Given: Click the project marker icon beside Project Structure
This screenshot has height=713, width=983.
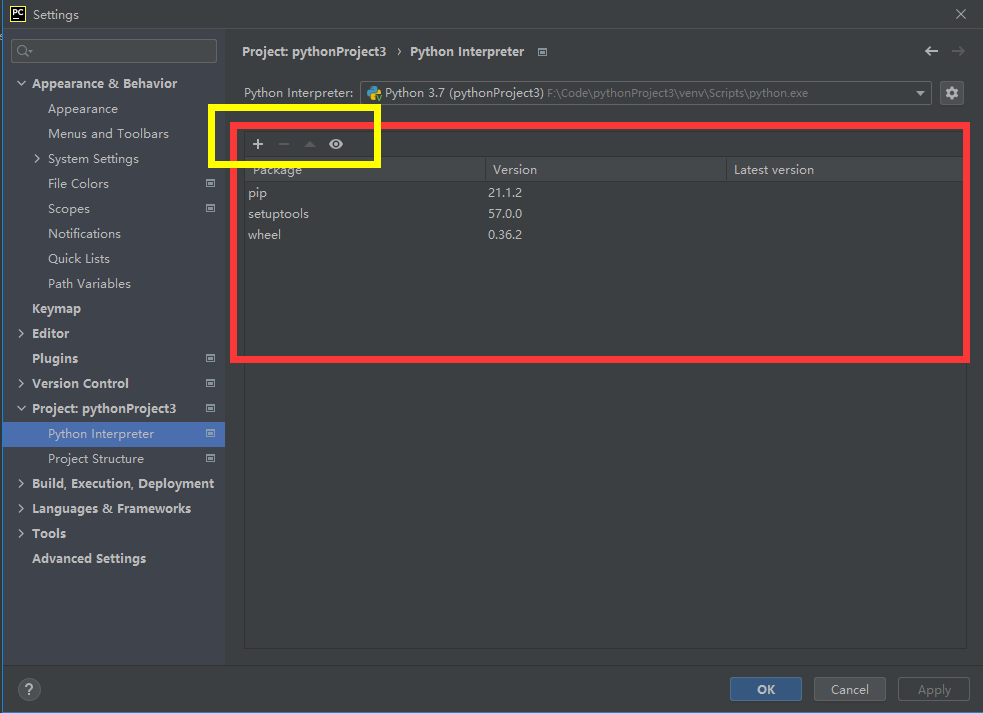Looking at the screenshot, I should coord(211,458).
